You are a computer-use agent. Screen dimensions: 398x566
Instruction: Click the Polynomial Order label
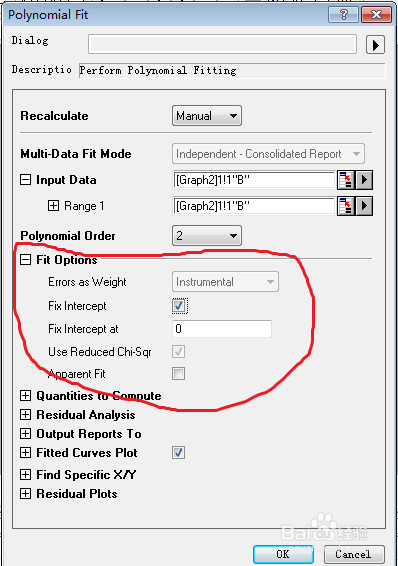point(68,236)
